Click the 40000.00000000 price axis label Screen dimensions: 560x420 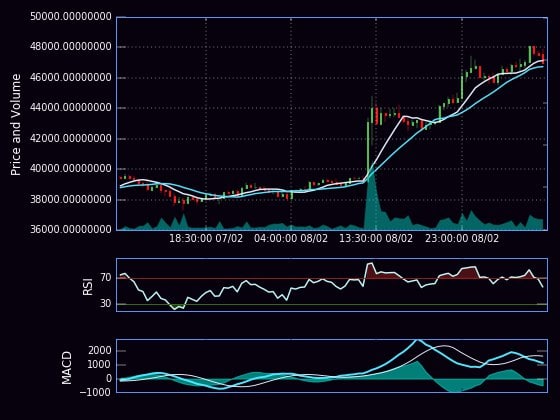(x=70, y=168)
